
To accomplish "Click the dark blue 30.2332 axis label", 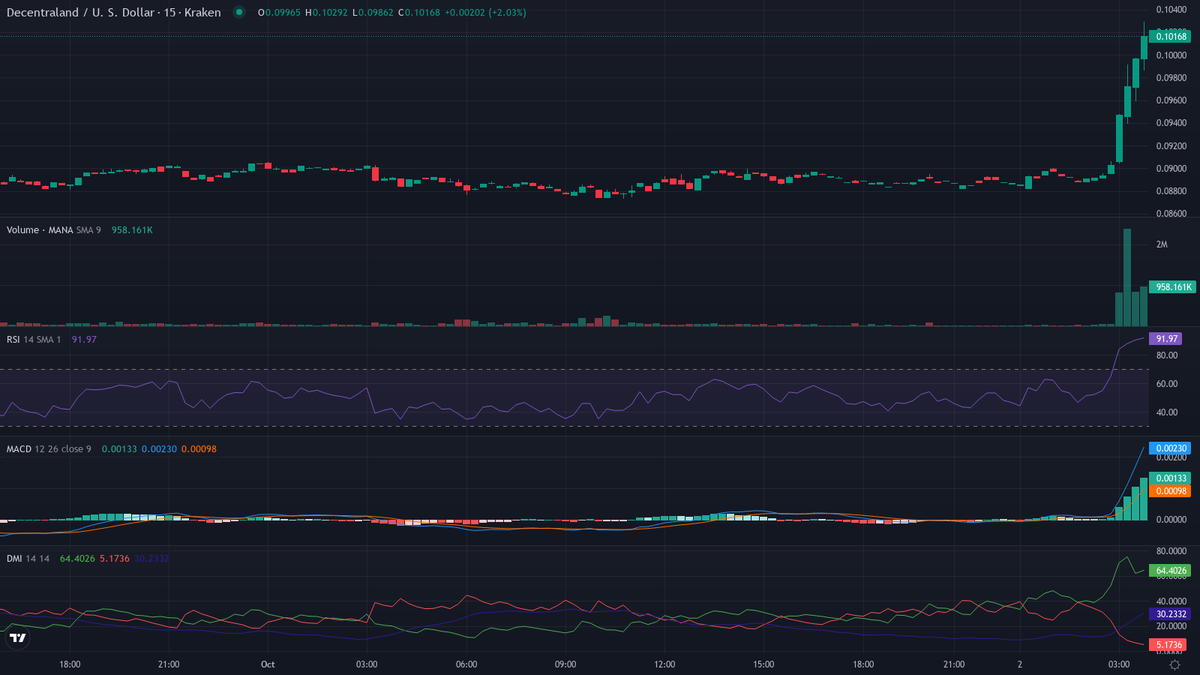I will point(1171,614).
